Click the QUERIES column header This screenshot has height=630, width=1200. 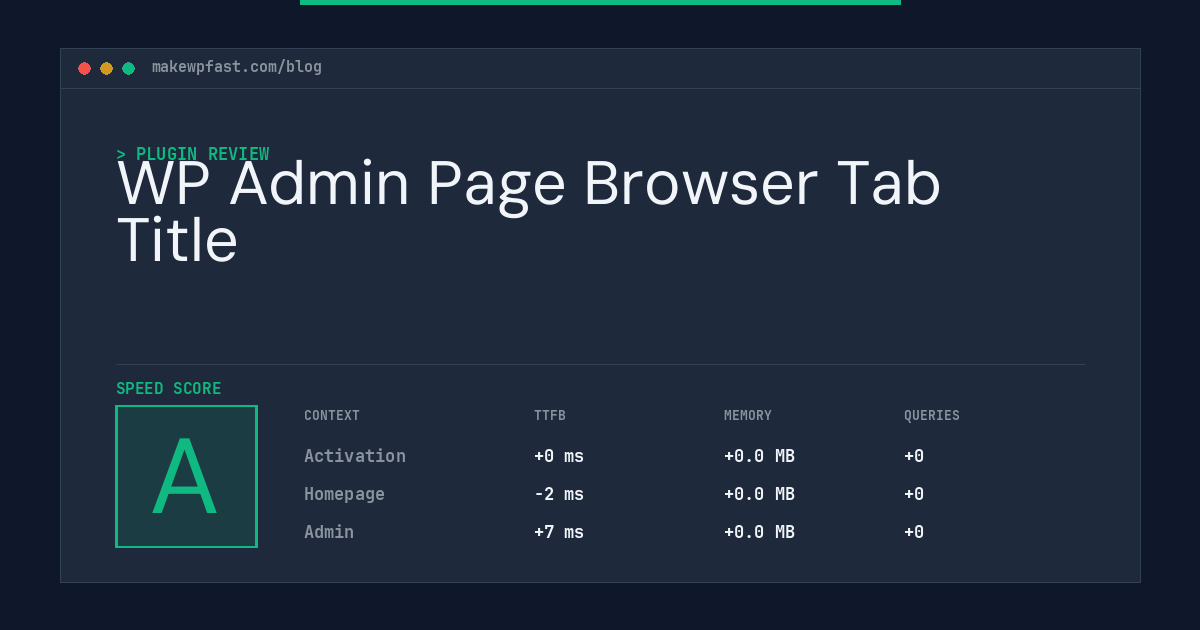pyautogui.click(x=932, y=416)
